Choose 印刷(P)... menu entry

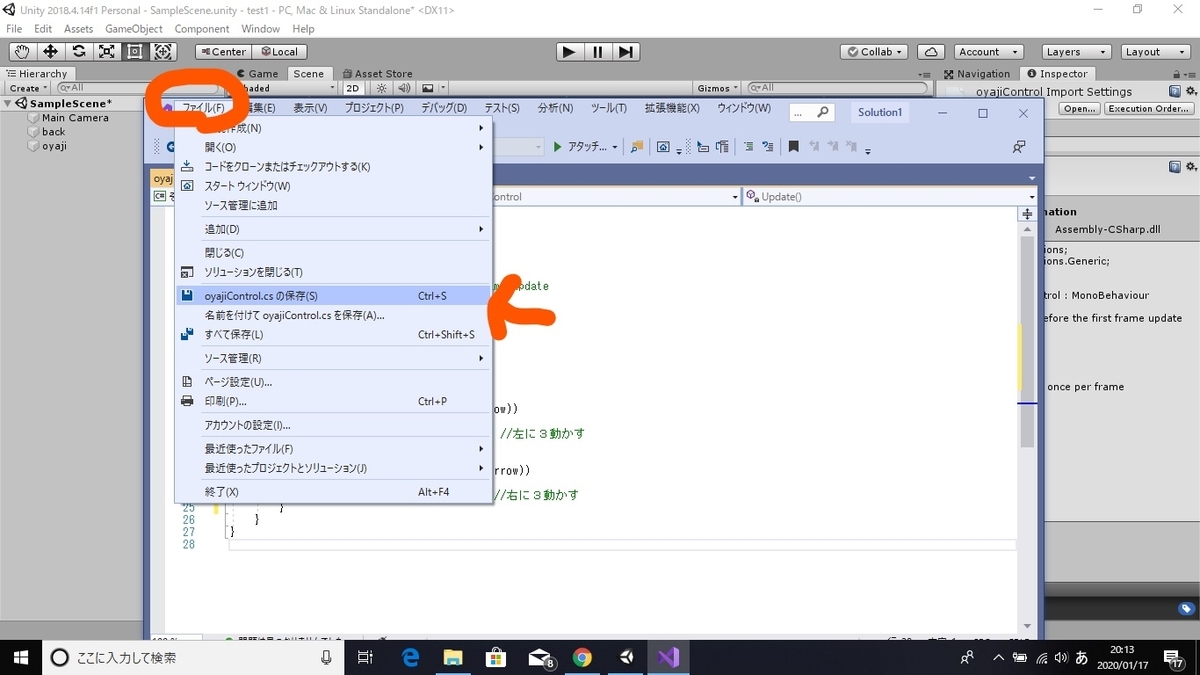(333, 401)
